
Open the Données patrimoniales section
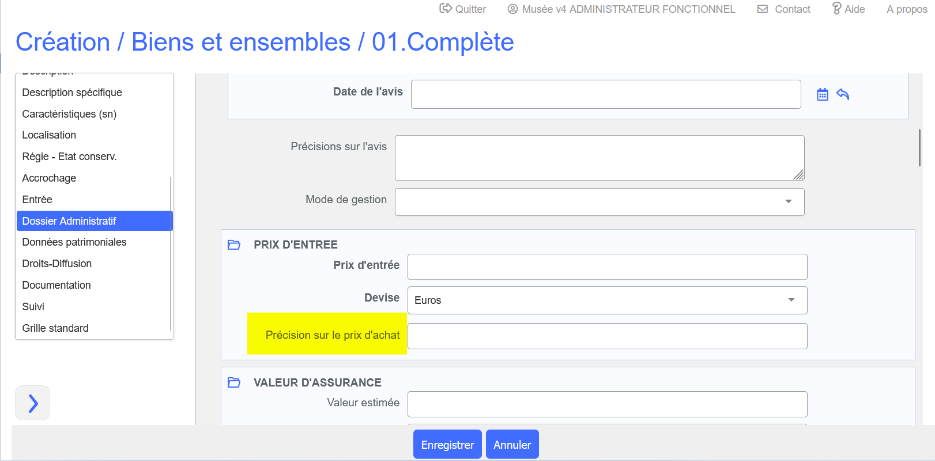pos(74,242)
